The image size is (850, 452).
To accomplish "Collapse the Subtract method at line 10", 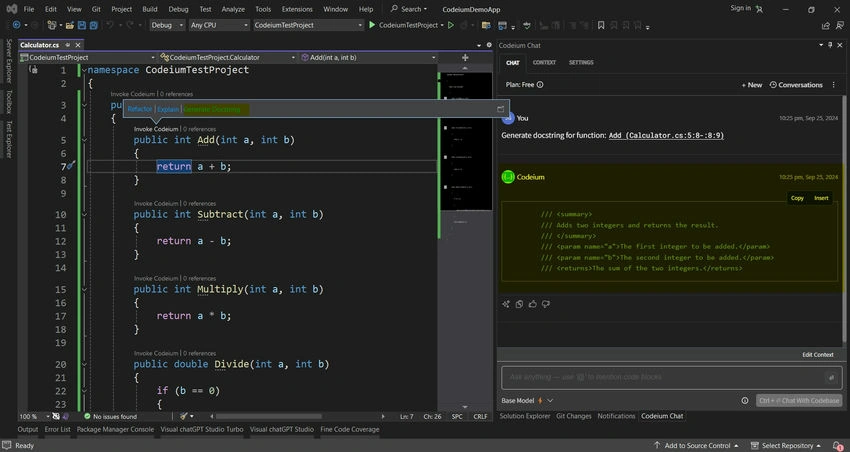I will 84,215.
